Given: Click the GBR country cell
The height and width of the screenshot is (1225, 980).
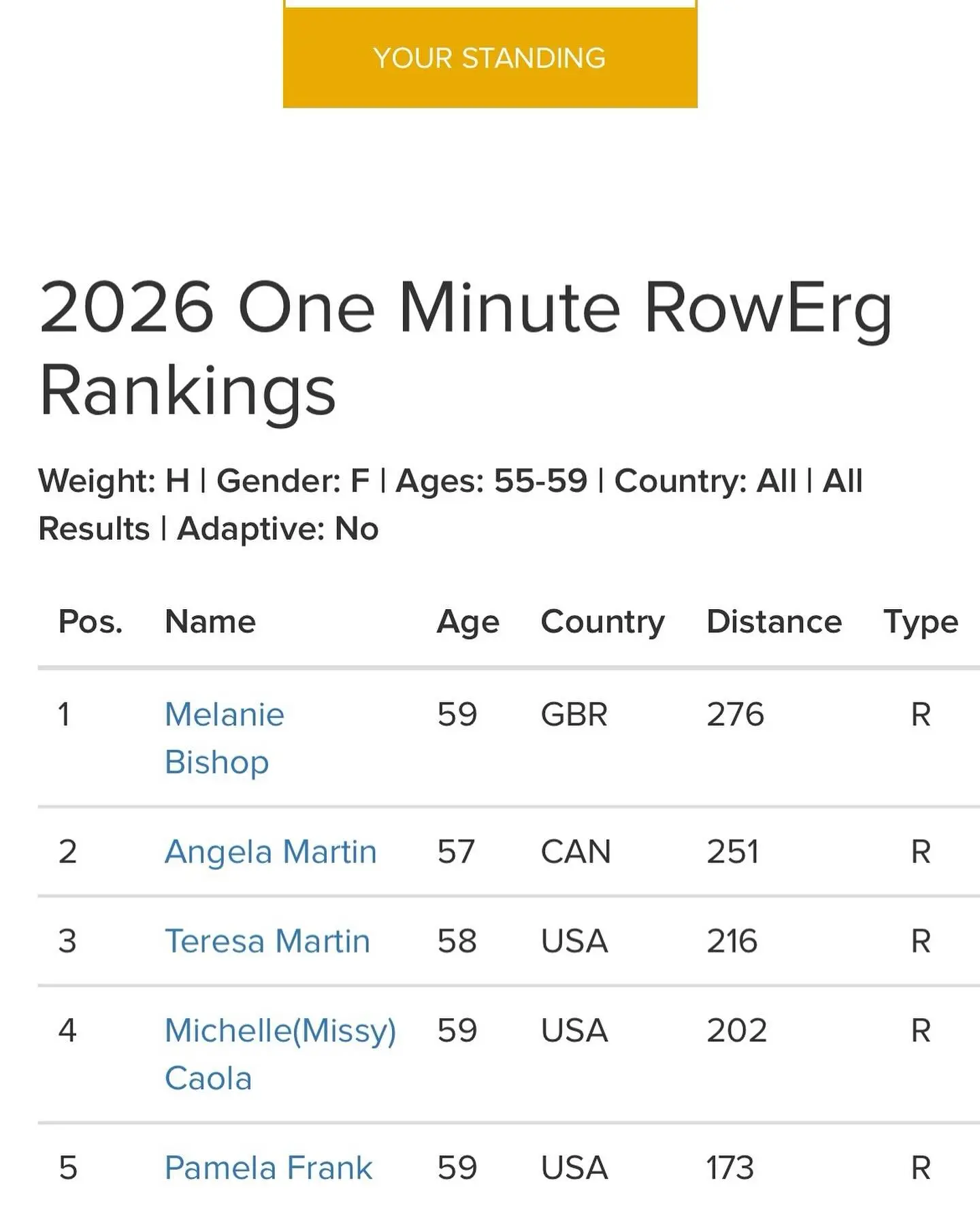Looking at the screenshot, I should [574, 715].
